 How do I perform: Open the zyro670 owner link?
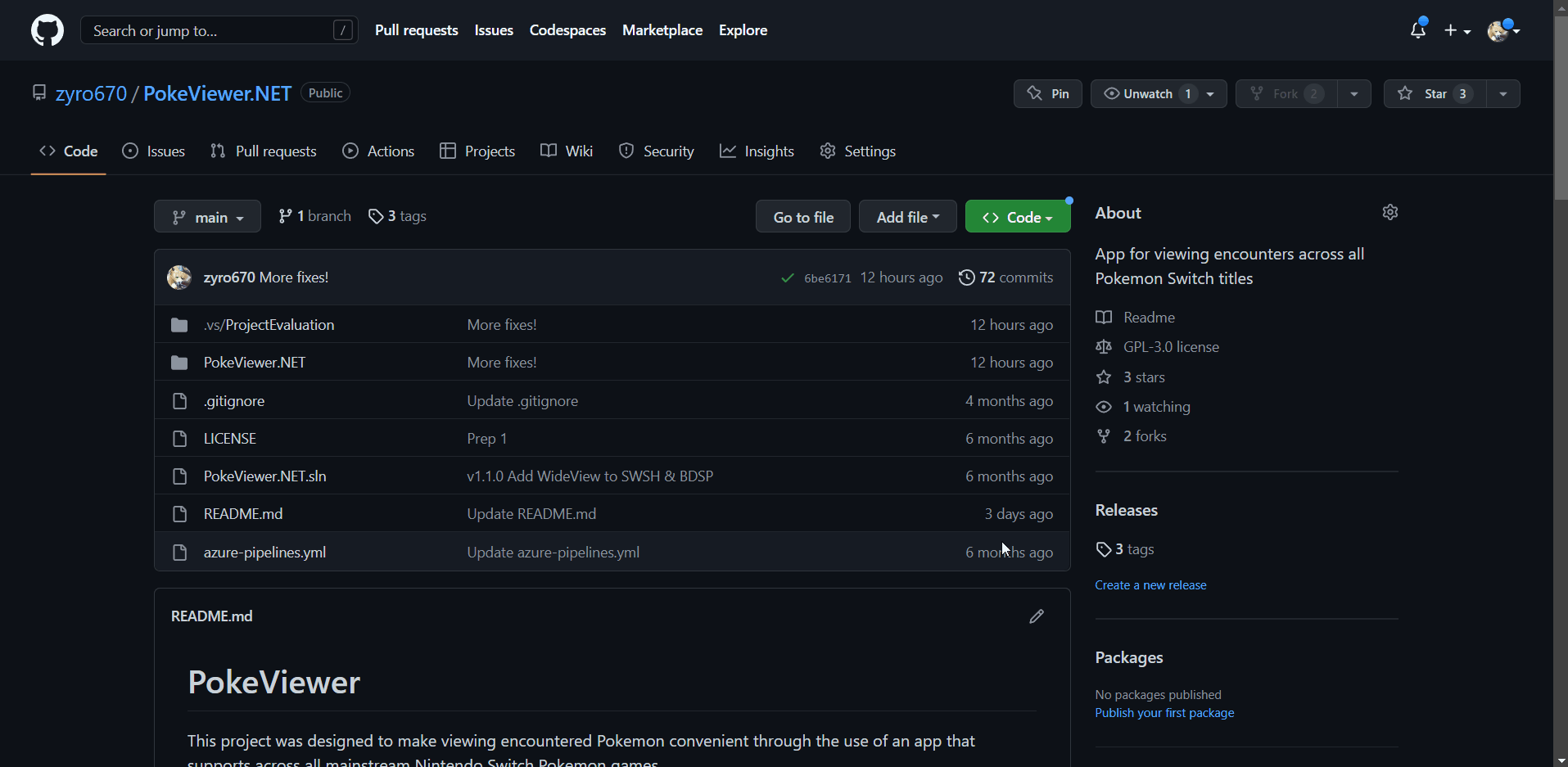91,93
